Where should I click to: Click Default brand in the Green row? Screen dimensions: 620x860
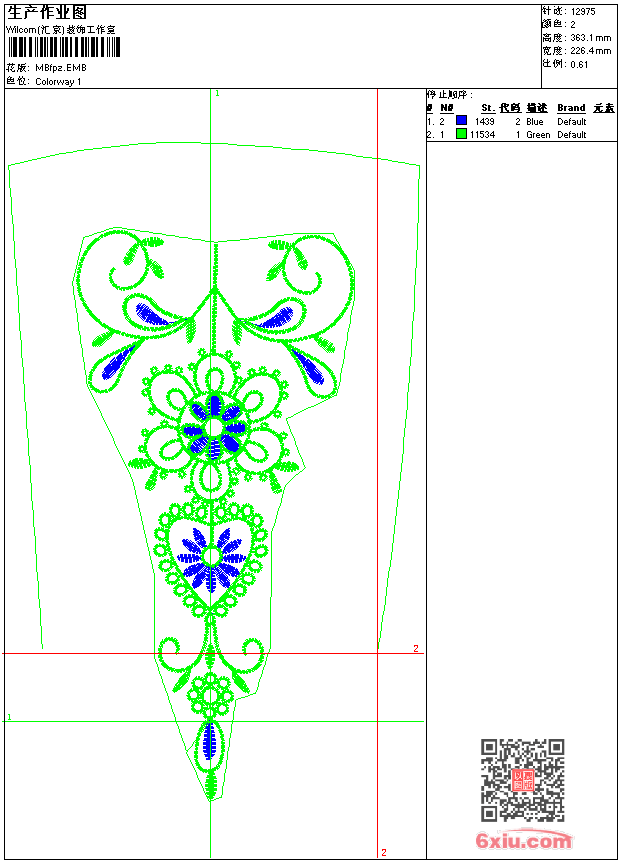click(572, 135)
